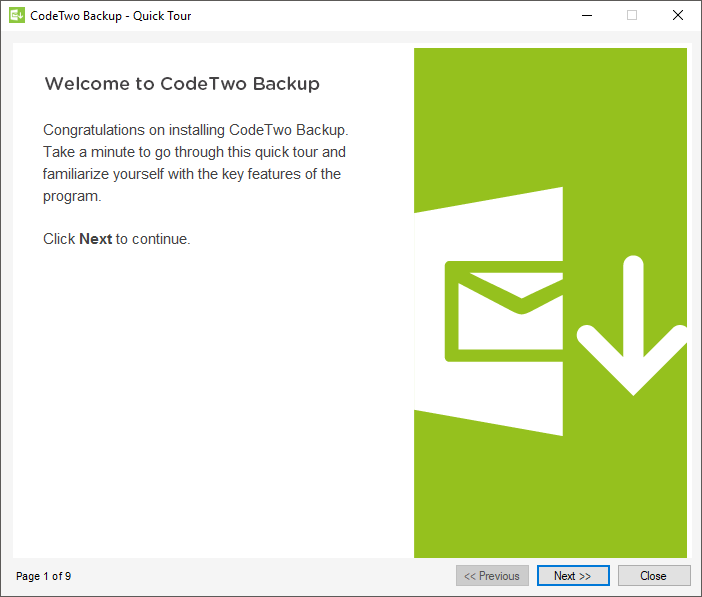This screenshot has width=702, height=597.
Task: Click the << Previous button
Action: click(492, 576)
